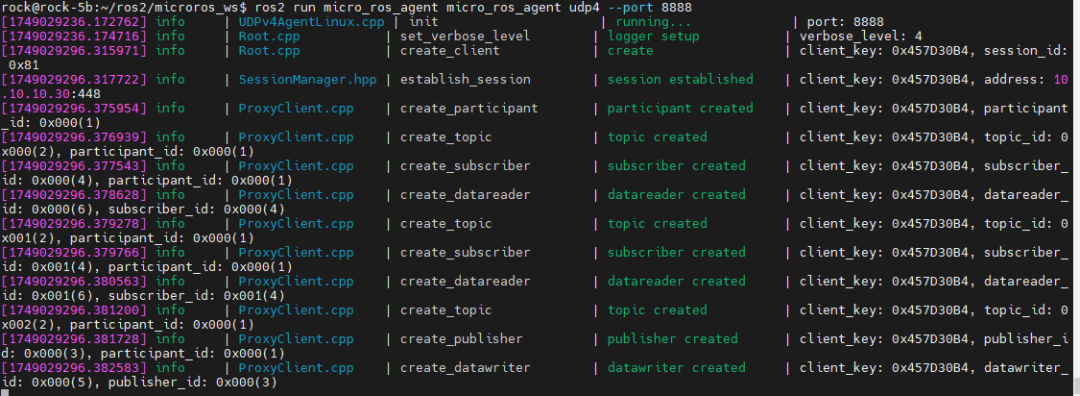The image size is (1080, 396).
Task: Click the establish_session function name
Action: (465, 79)
